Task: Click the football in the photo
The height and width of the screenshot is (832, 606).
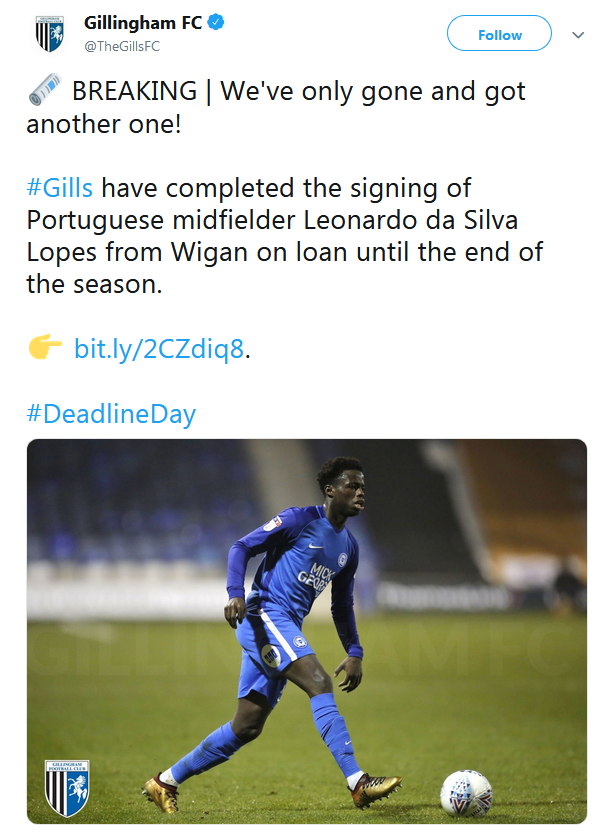Action: 465,792
